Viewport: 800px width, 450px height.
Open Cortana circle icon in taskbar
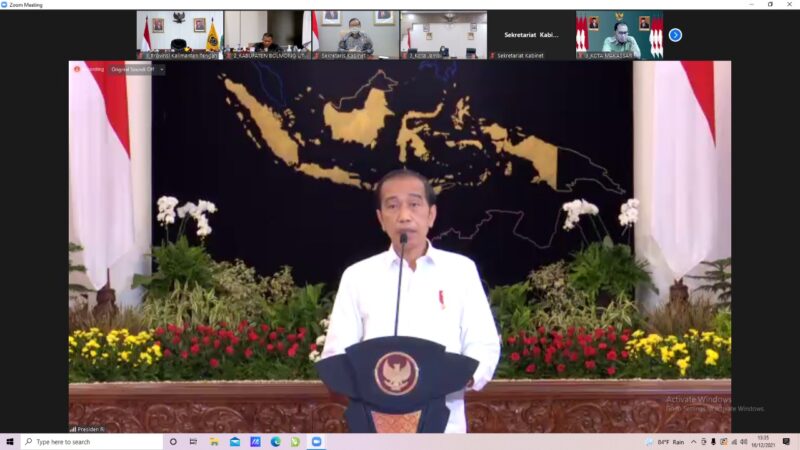pyautogui.click(x=173, y=441)
